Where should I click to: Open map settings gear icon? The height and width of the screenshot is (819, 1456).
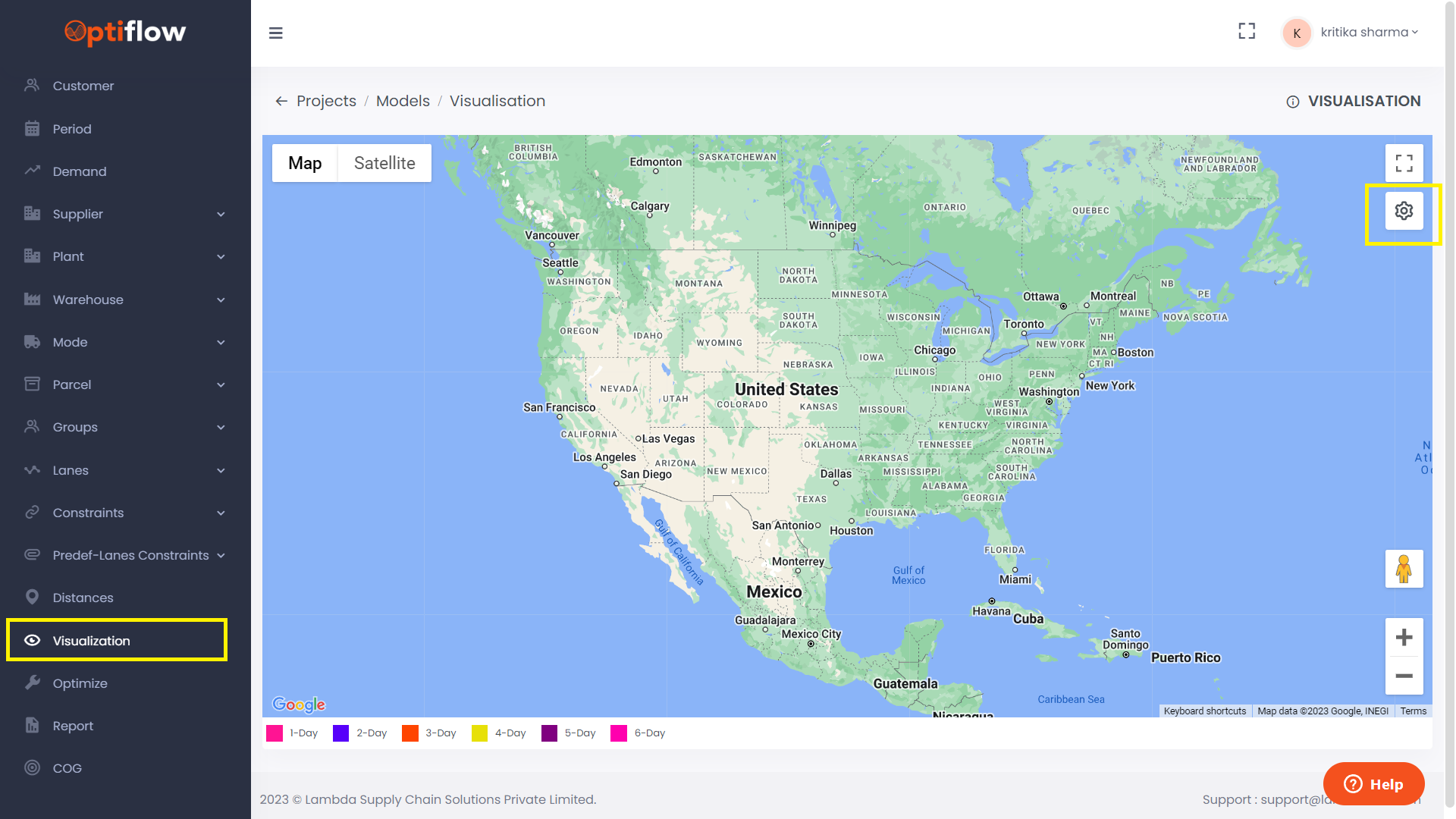1404,211
